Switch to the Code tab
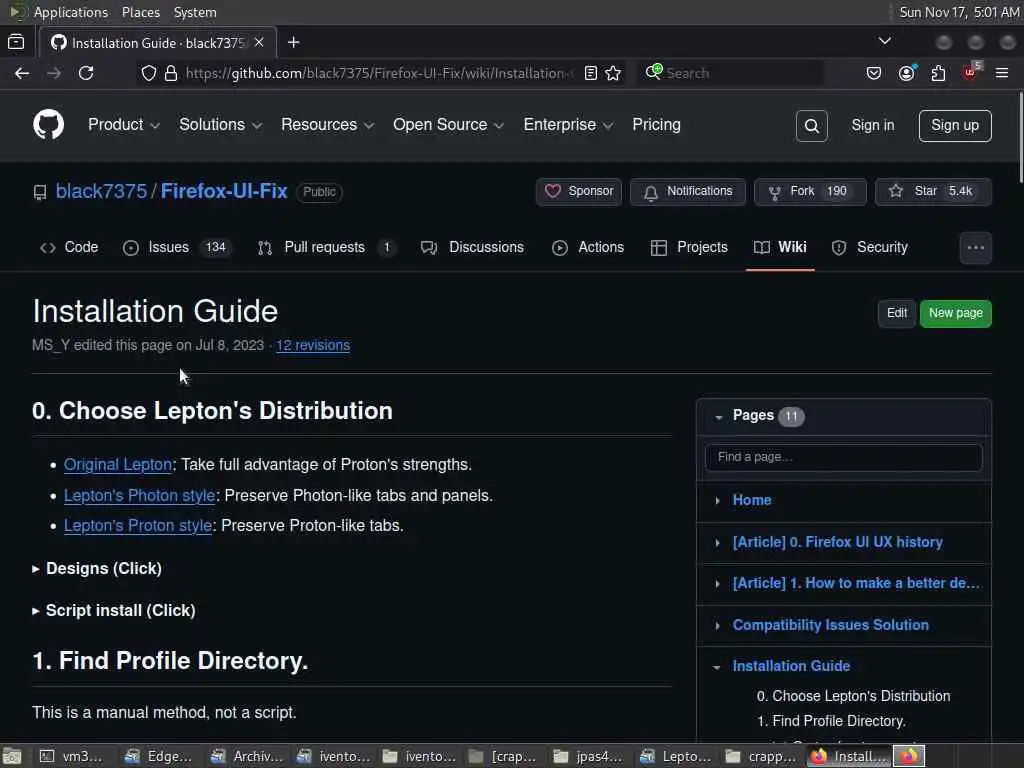1024x768 pixels. (69, 248)
